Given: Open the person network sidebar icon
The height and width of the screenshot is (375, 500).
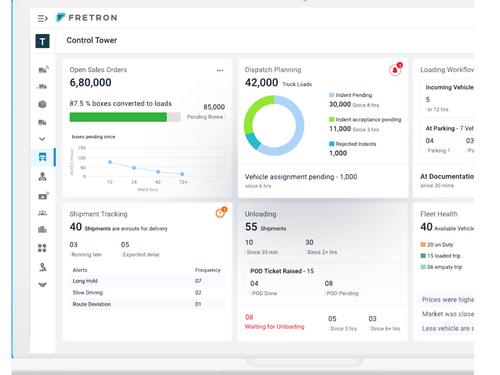Looking at the screenshot, I should (42, 176).
